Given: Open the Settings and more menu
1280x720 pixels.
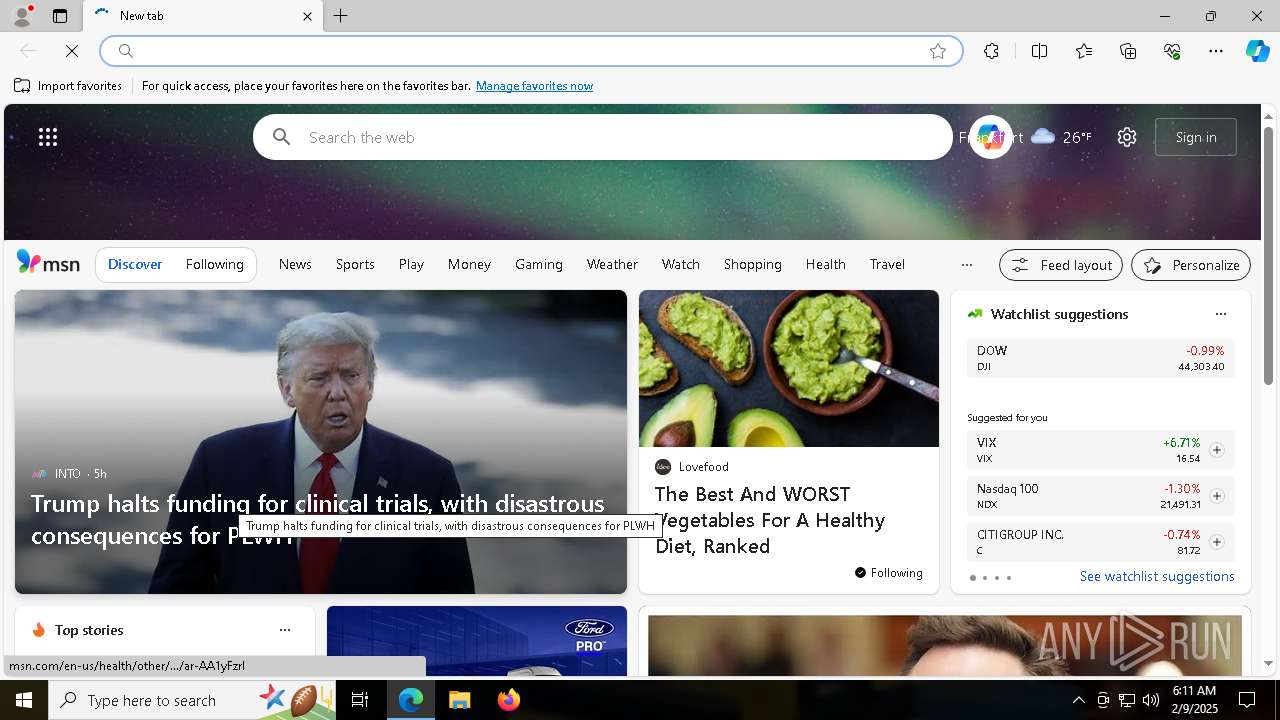Looking at the screenshot, I should click(x=1216, y=51).
